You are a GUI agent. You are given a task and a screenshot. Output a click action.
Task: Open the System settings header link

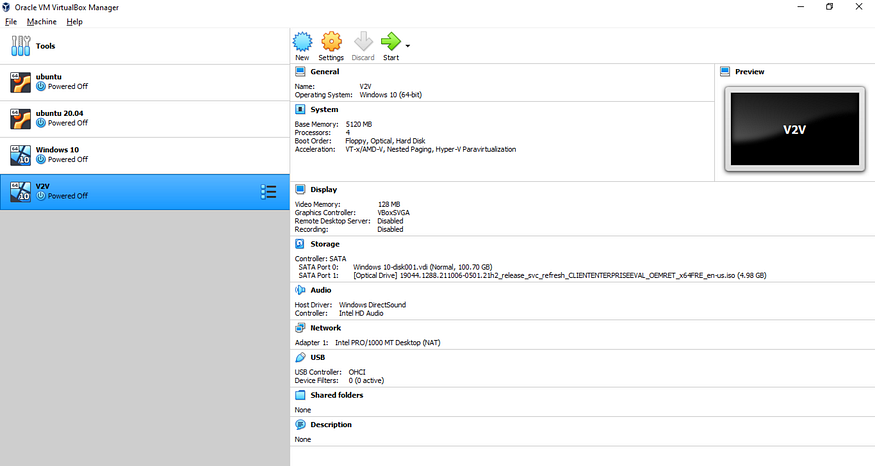[324, 109]
